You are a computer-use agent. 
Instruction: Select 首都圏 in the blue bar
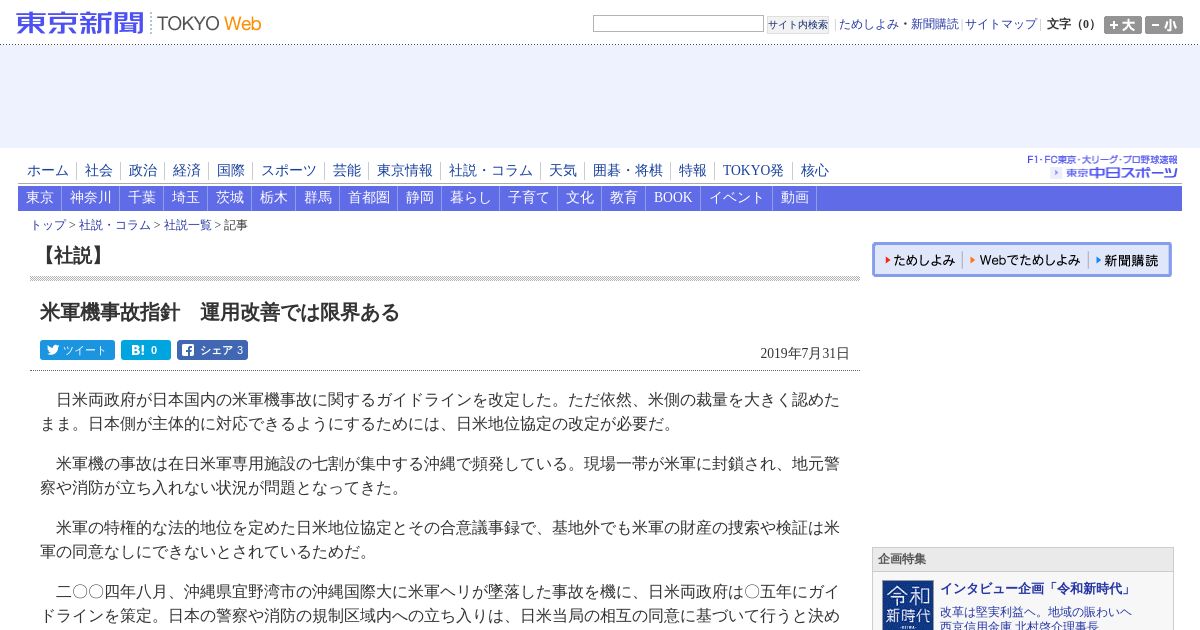coord(369,198)
